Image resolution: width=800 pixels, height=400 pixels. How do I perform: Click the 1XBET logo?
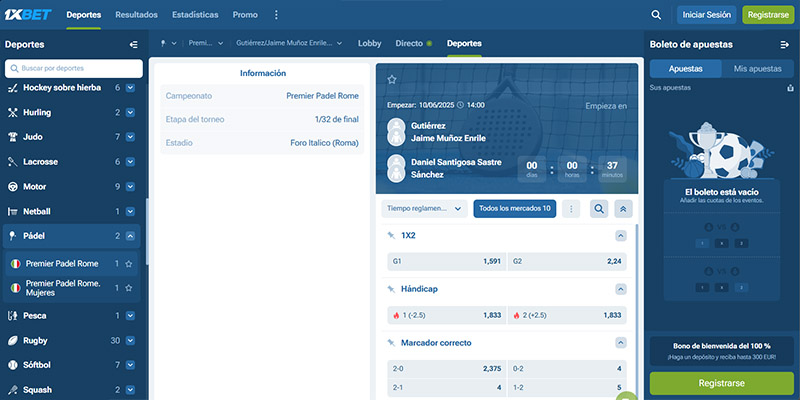tap(30, 15)
